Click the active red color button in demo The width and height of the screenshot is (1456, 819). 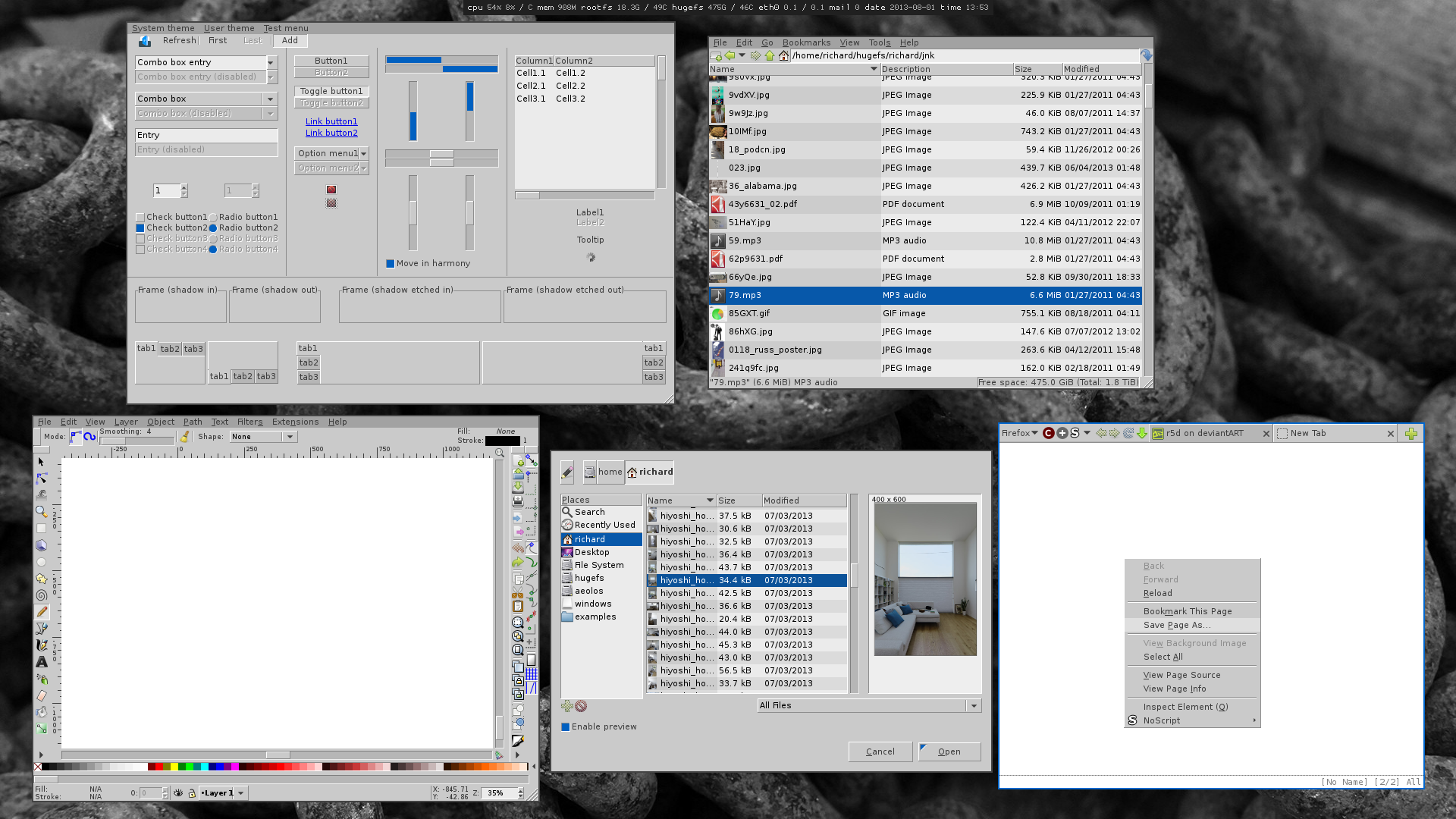(x=331, y=190)
